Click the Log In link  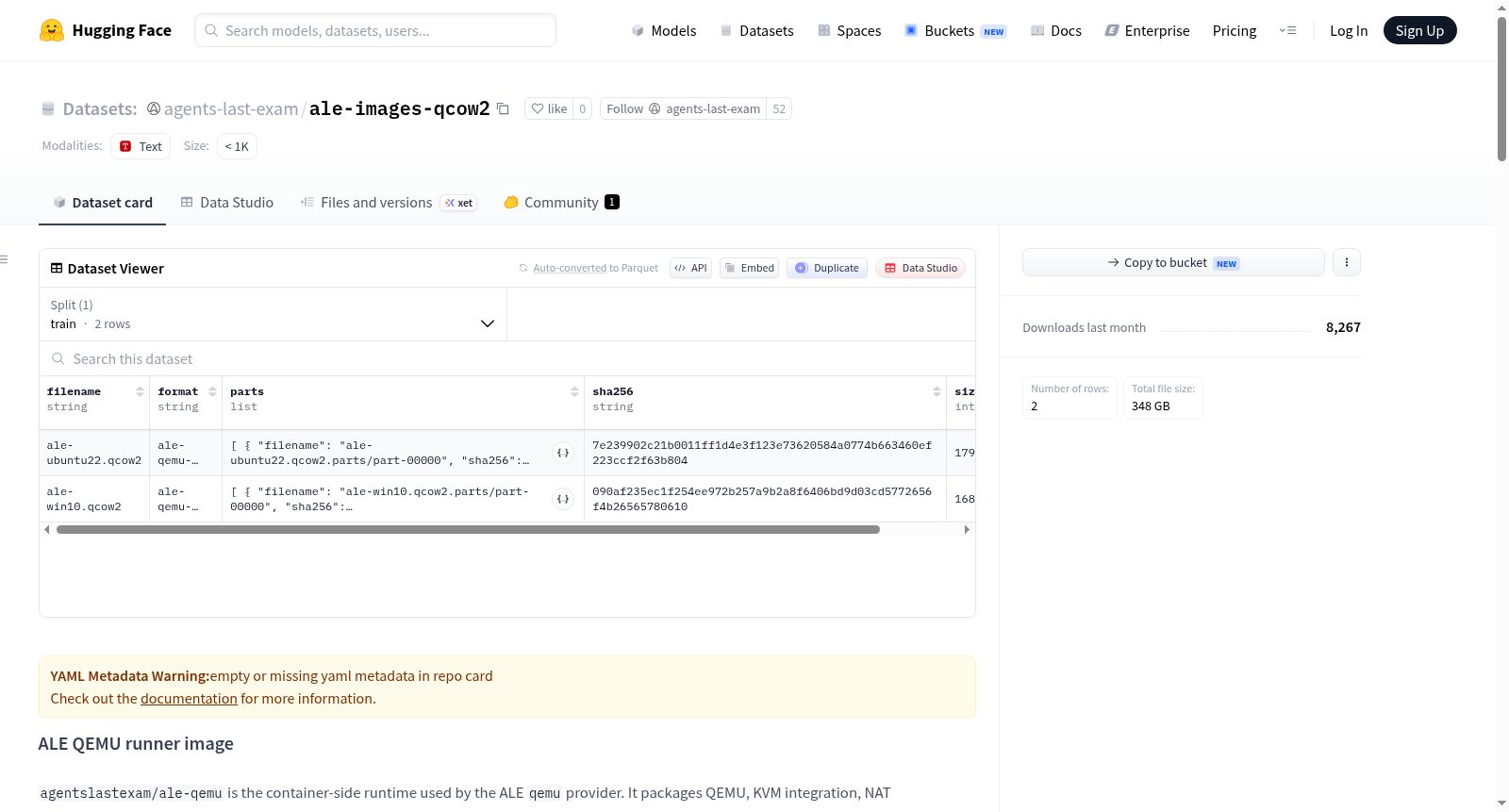1349,30
